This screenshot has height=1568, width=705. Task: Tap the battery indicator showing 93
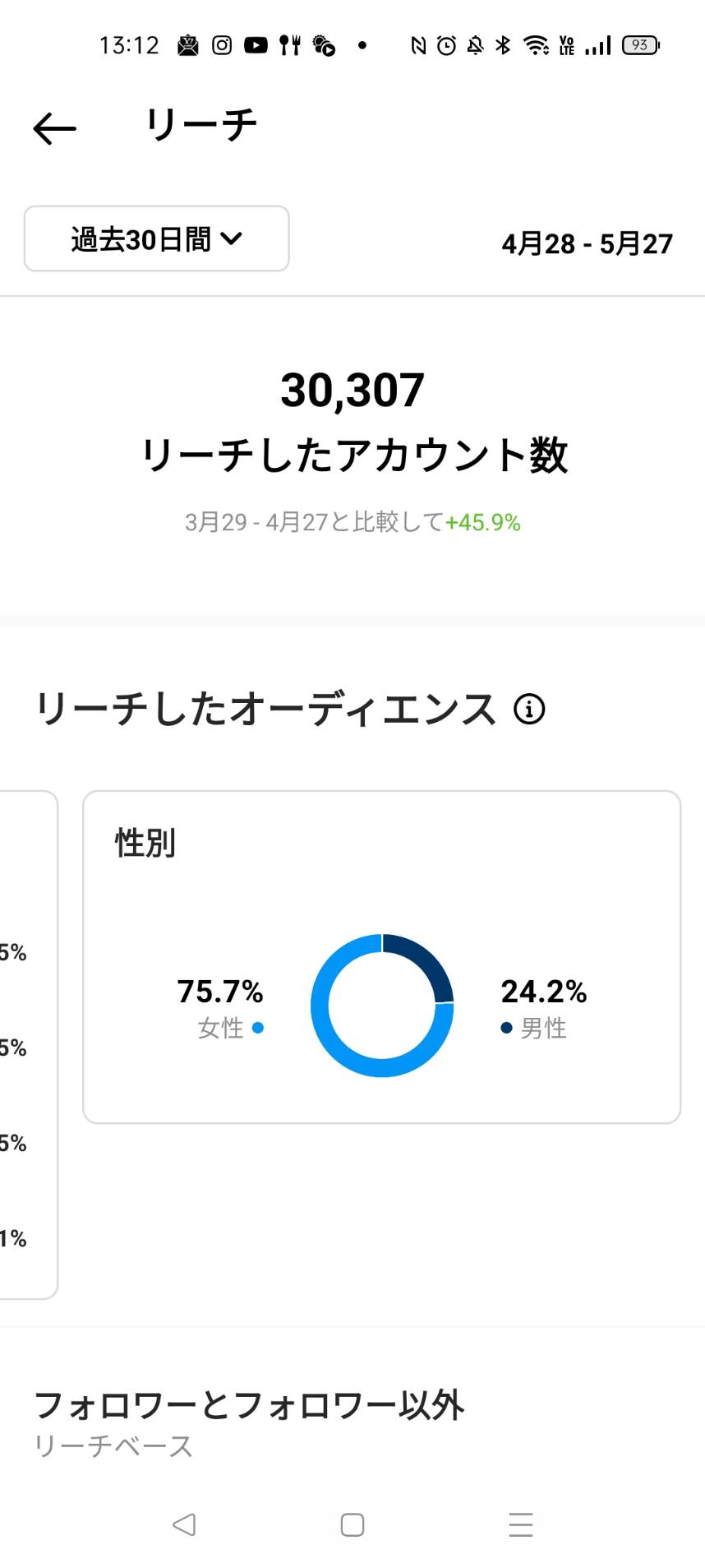point(641,45)
